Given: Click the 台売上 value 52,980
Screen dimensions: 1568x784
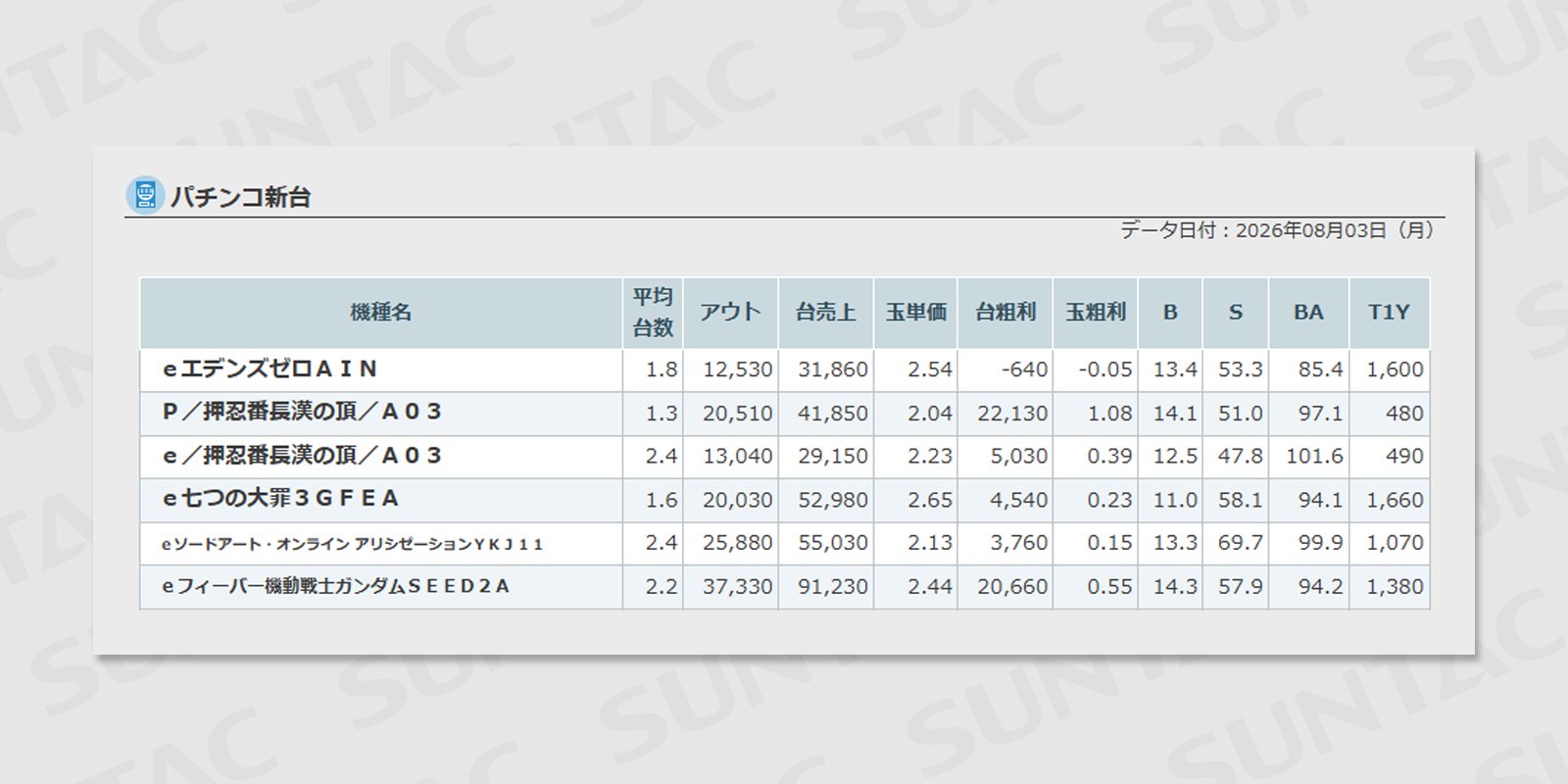Looking at the screenshot, I should point(832,500).
